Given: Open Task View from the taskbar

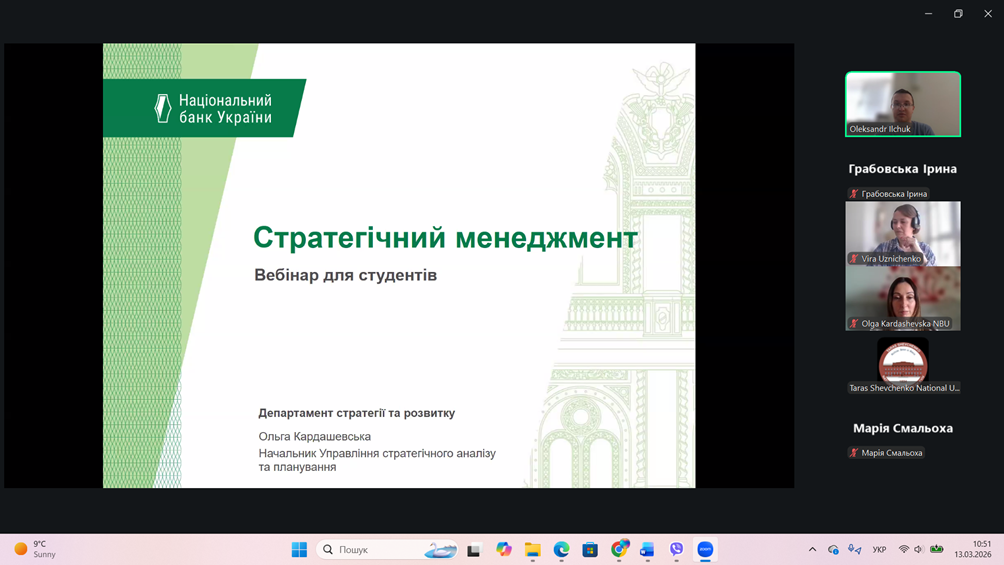Looking at the screenshot, I should [474, 549].
